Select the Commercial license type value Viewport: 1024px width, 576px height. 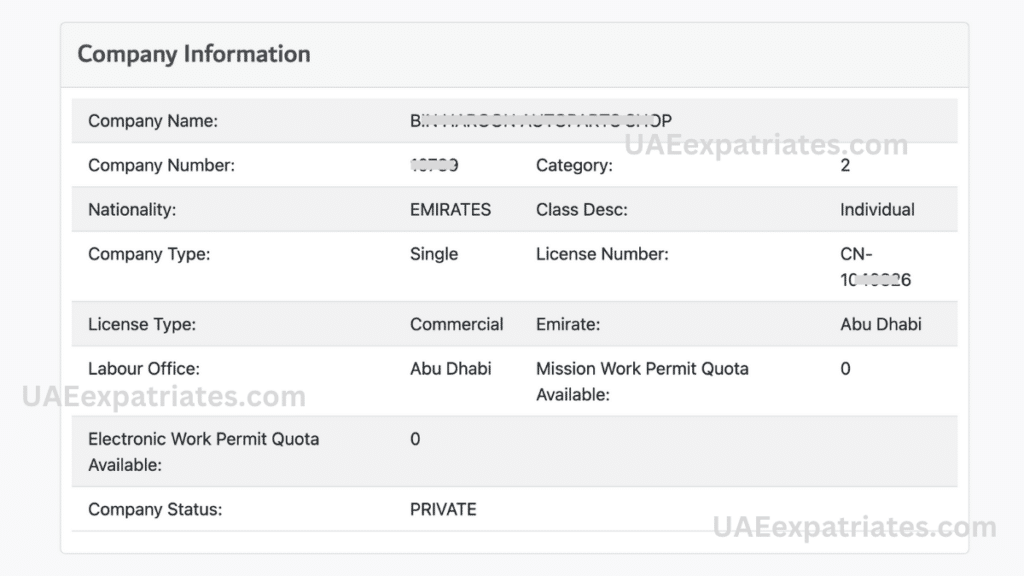457,324
